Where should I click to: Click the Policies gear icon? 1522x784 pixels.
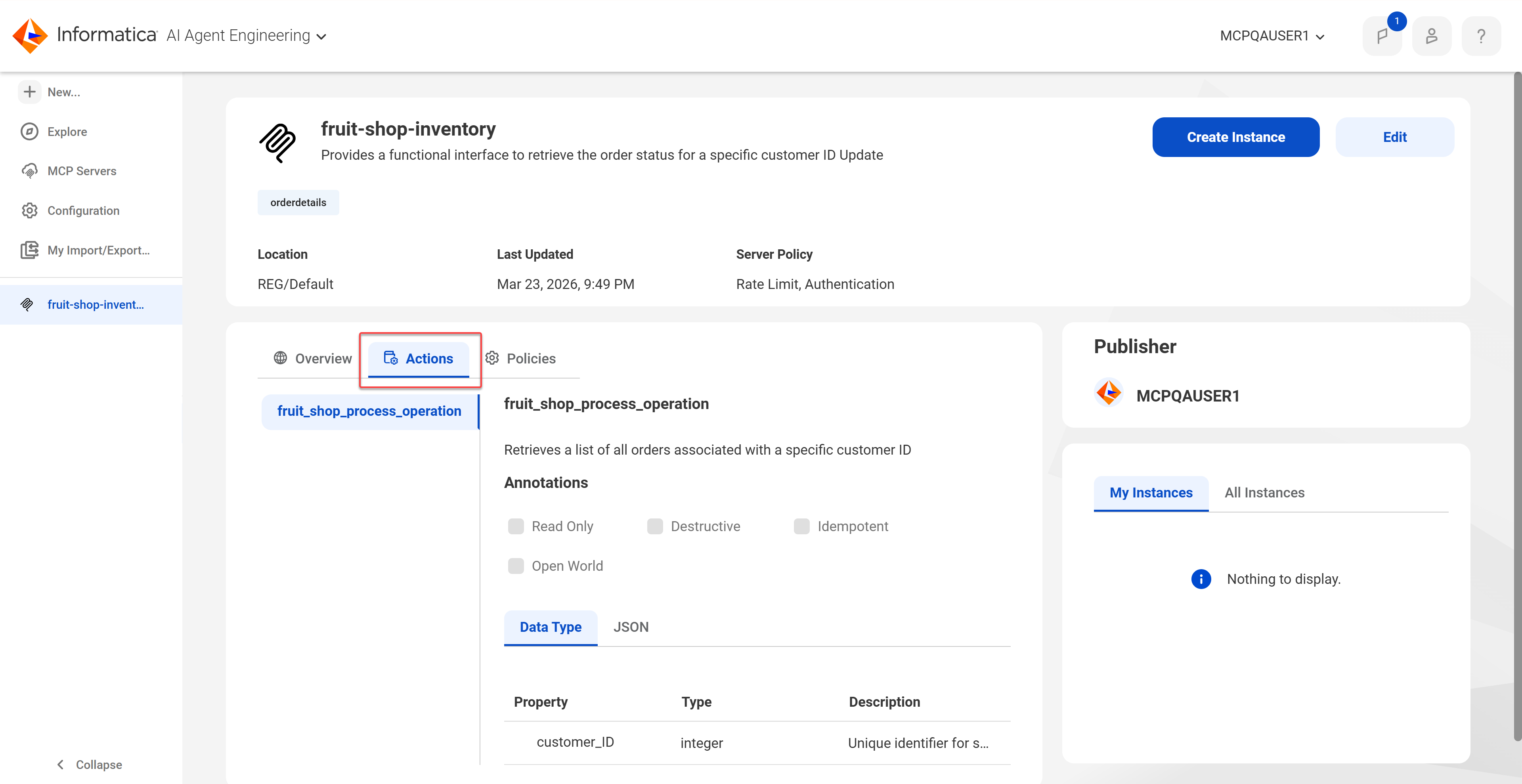[492, 358]
